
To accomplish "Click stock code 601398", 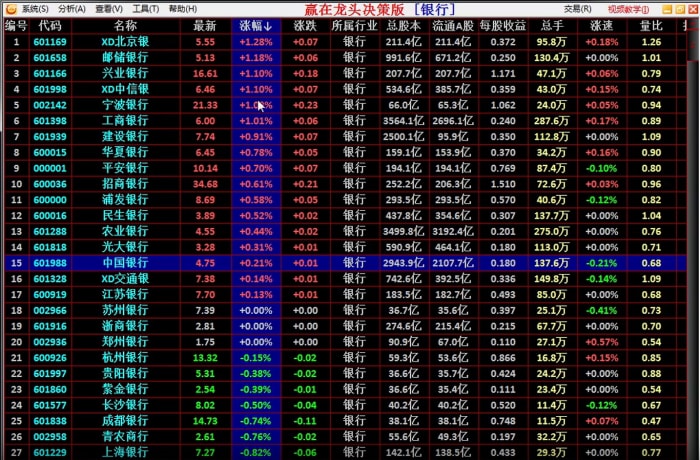I will [x=50, y=121].
